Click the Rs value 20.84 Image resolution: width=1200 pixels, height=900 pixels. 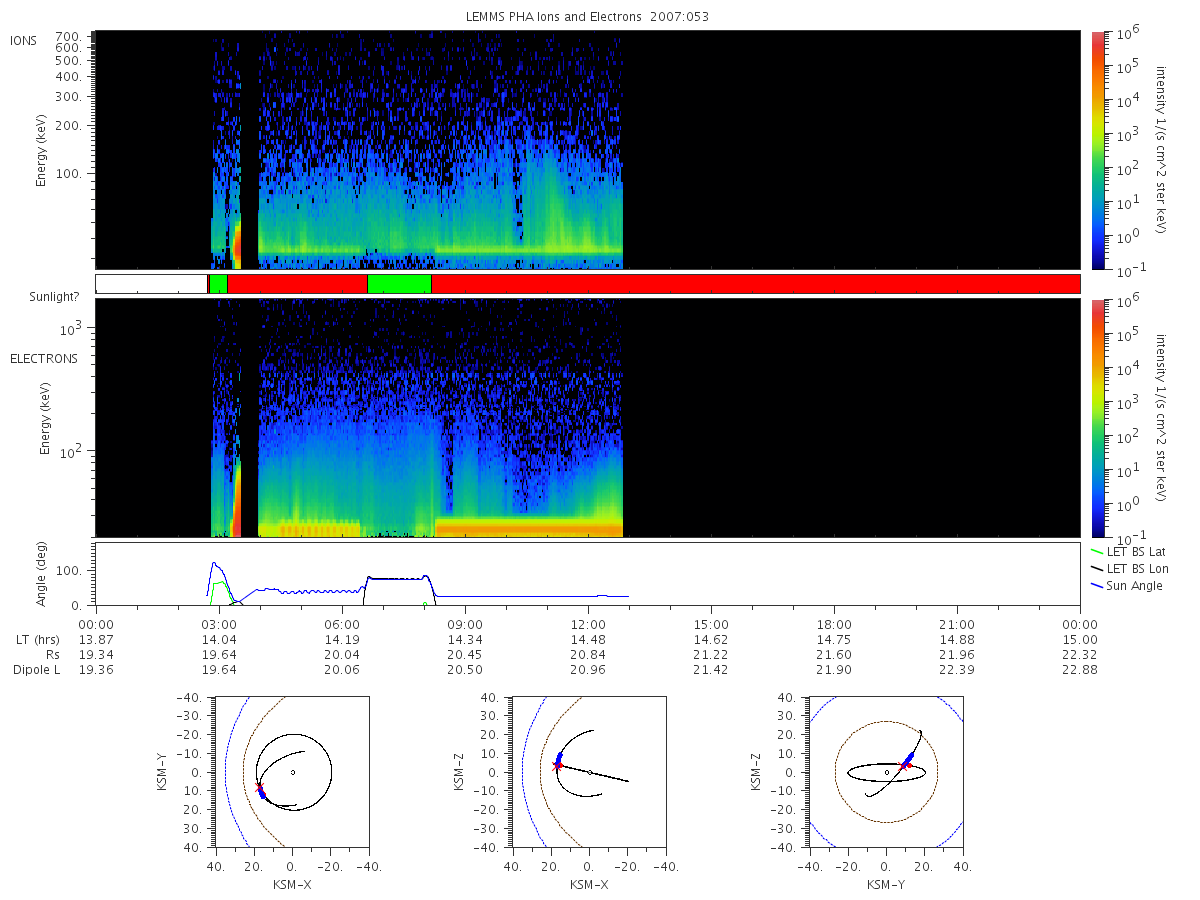588,654
